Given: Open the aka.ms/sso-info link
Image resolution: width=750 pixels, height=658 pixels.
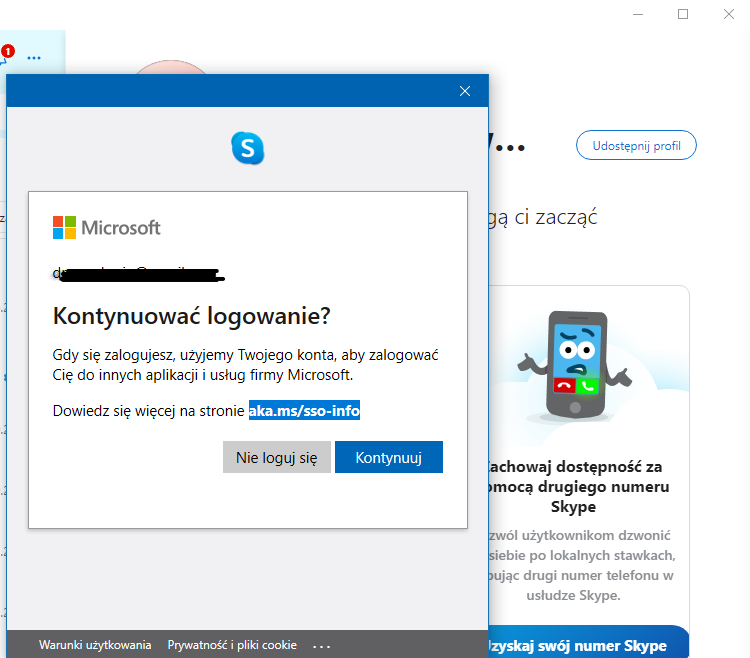Looking at the screenshot, I should tap(304, 411).
